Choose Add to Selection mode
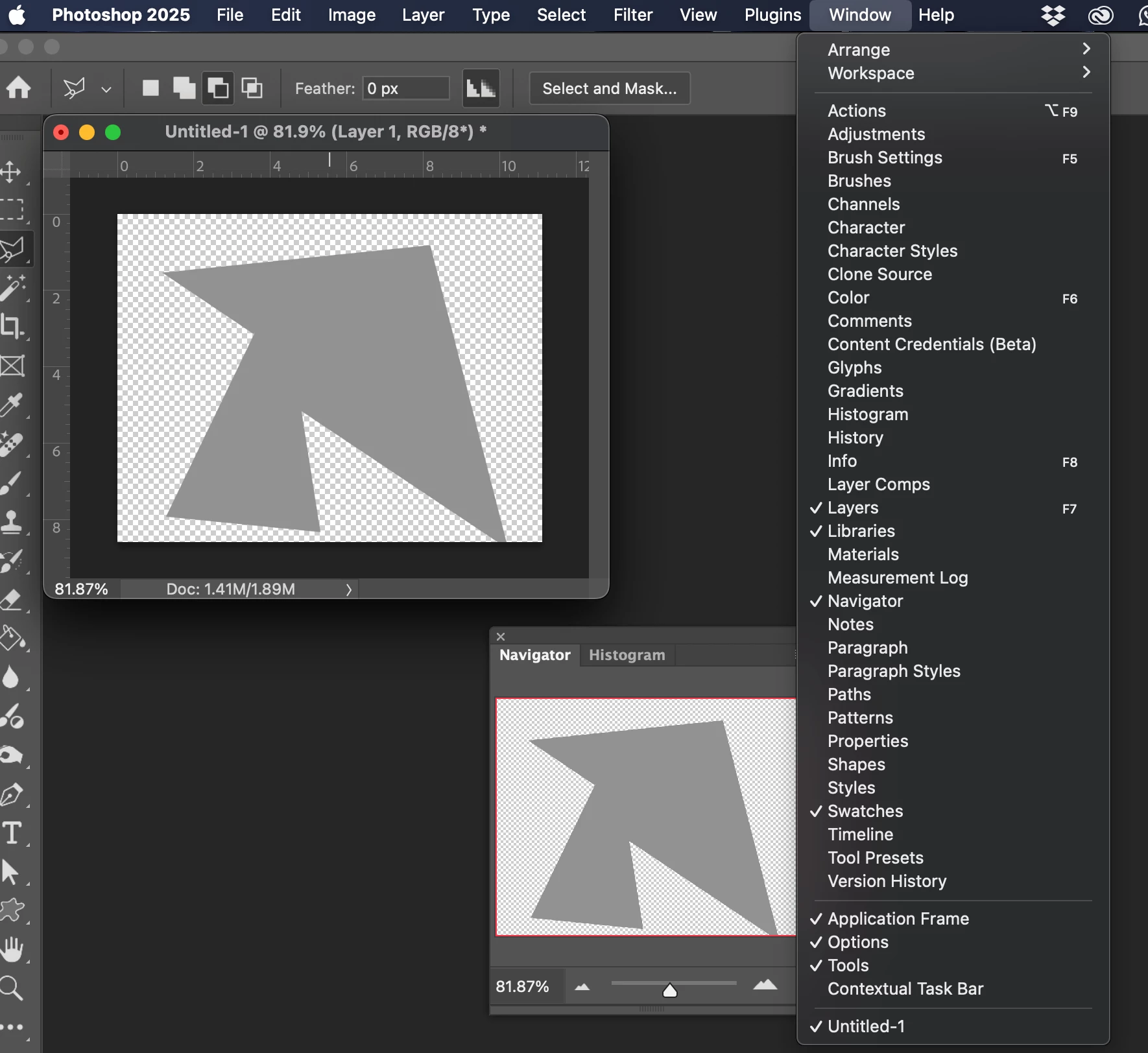This screenshot has width=1148, height=1053. coord(184,88)
